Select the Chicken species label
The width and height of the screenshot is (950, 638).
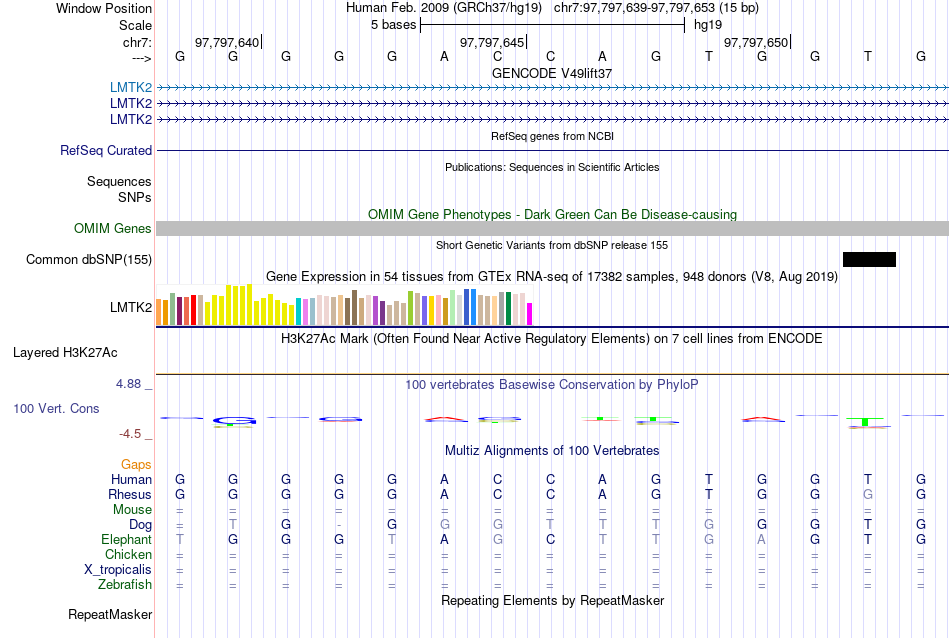128,554
